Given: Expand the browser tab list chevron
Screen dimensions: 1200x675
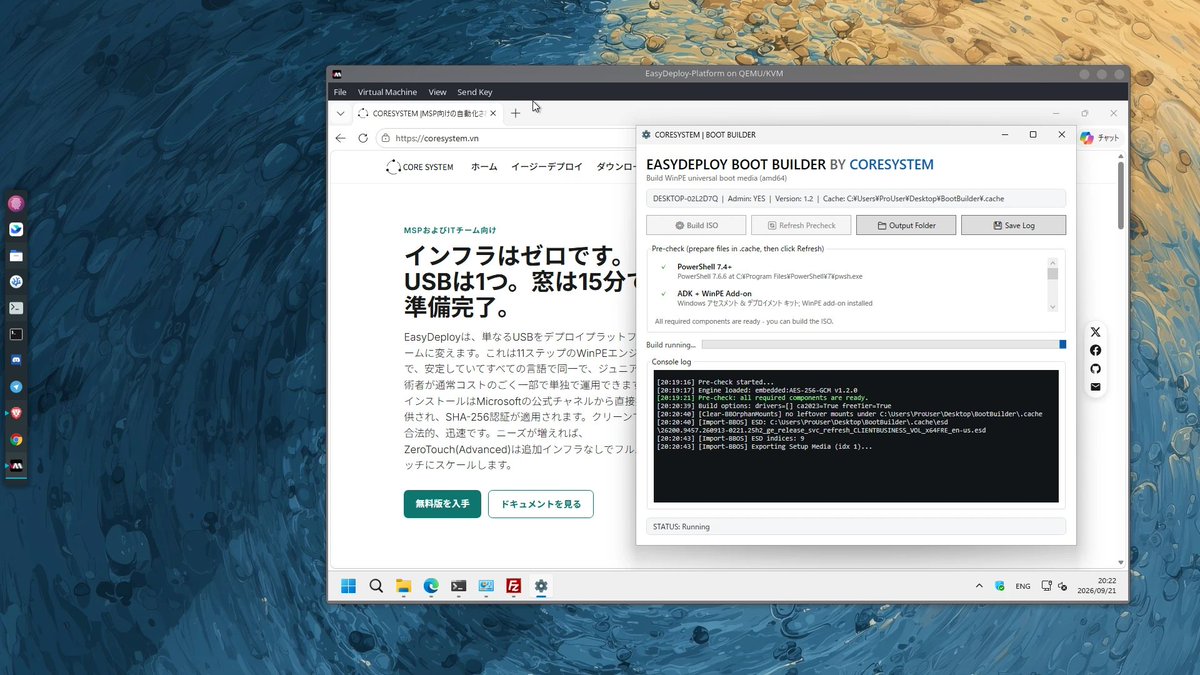Looking at the screenshot, I should [x=340, y=113].
